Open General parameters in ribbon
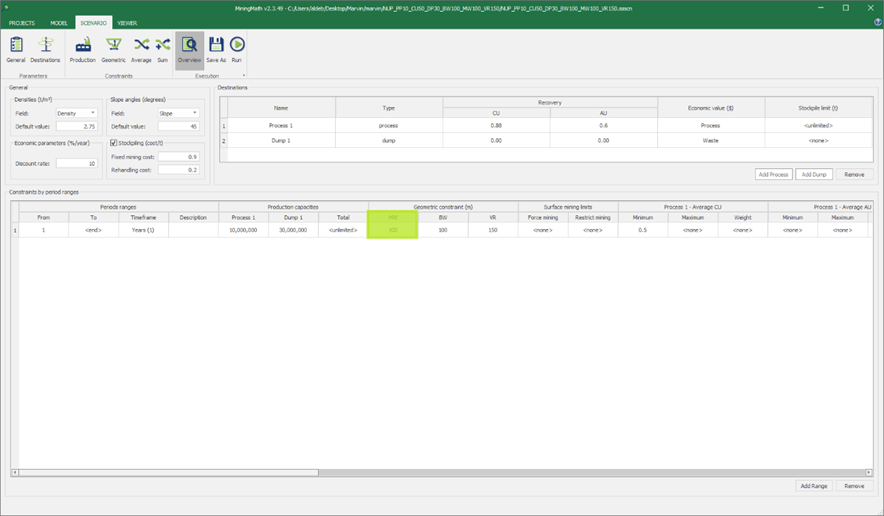 (x=16, y=49)
